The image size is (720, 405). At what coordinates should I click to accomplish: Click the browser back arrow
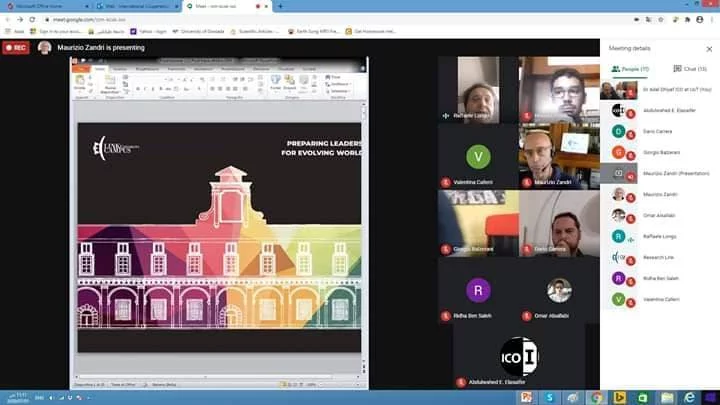coord(8,19)
